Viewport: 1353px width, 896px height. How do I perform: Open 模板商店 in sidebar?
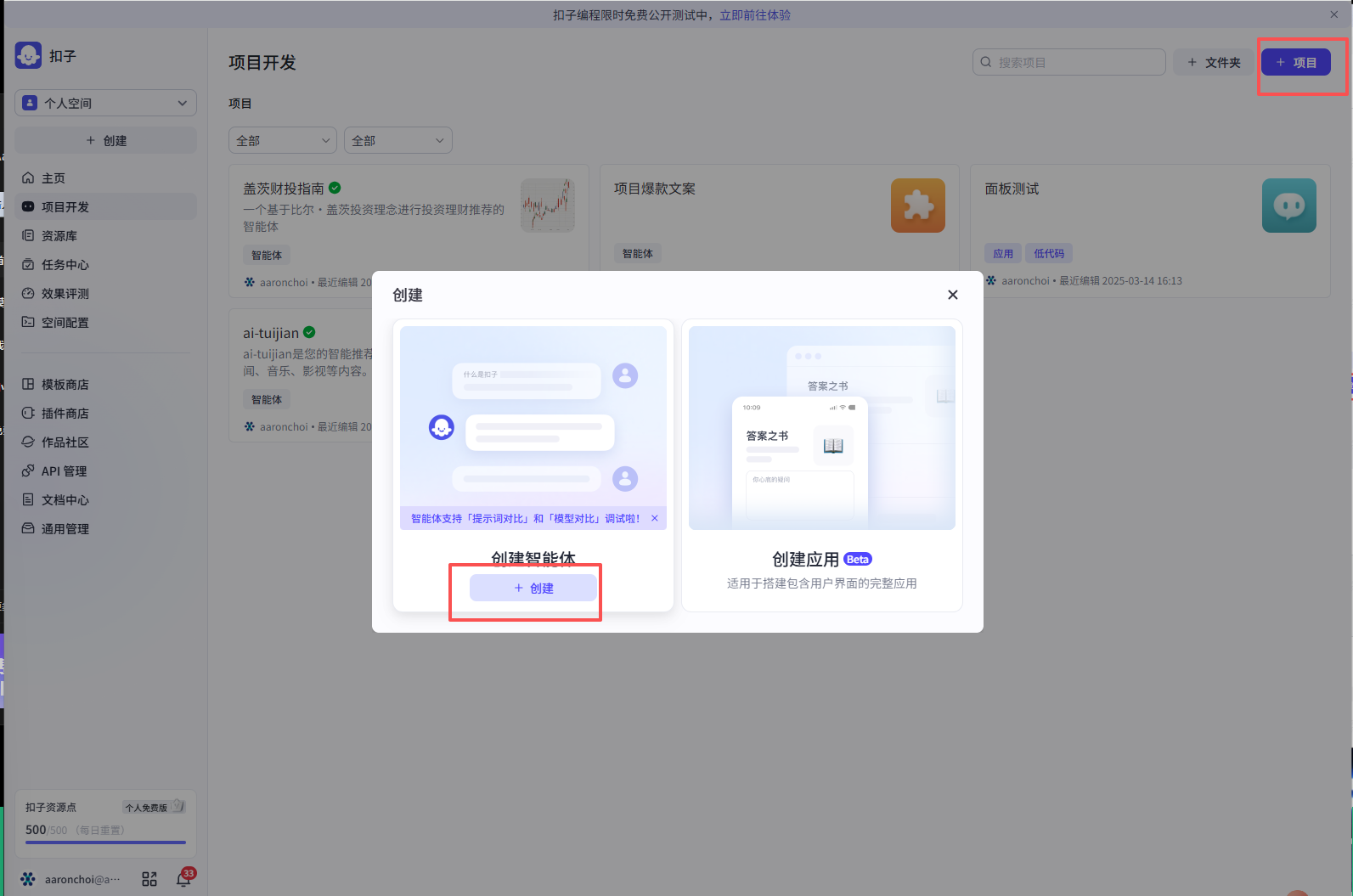click(105, 384)
